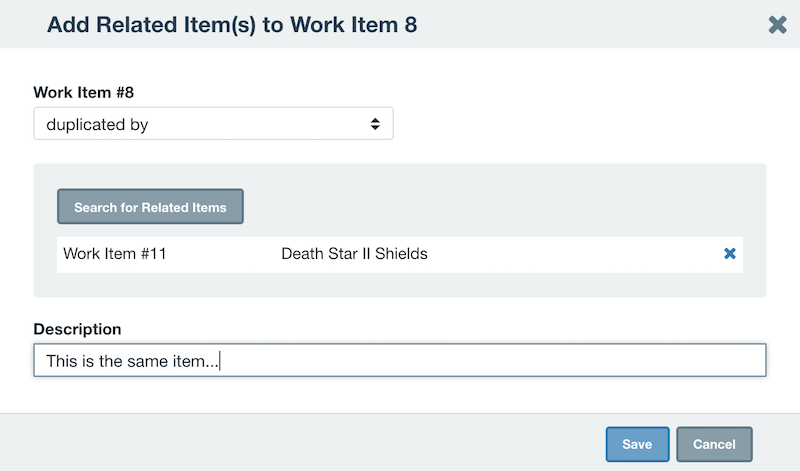Click the Description field label
The width and height of the screenshot is (800, 471).
tap(78, 329)
